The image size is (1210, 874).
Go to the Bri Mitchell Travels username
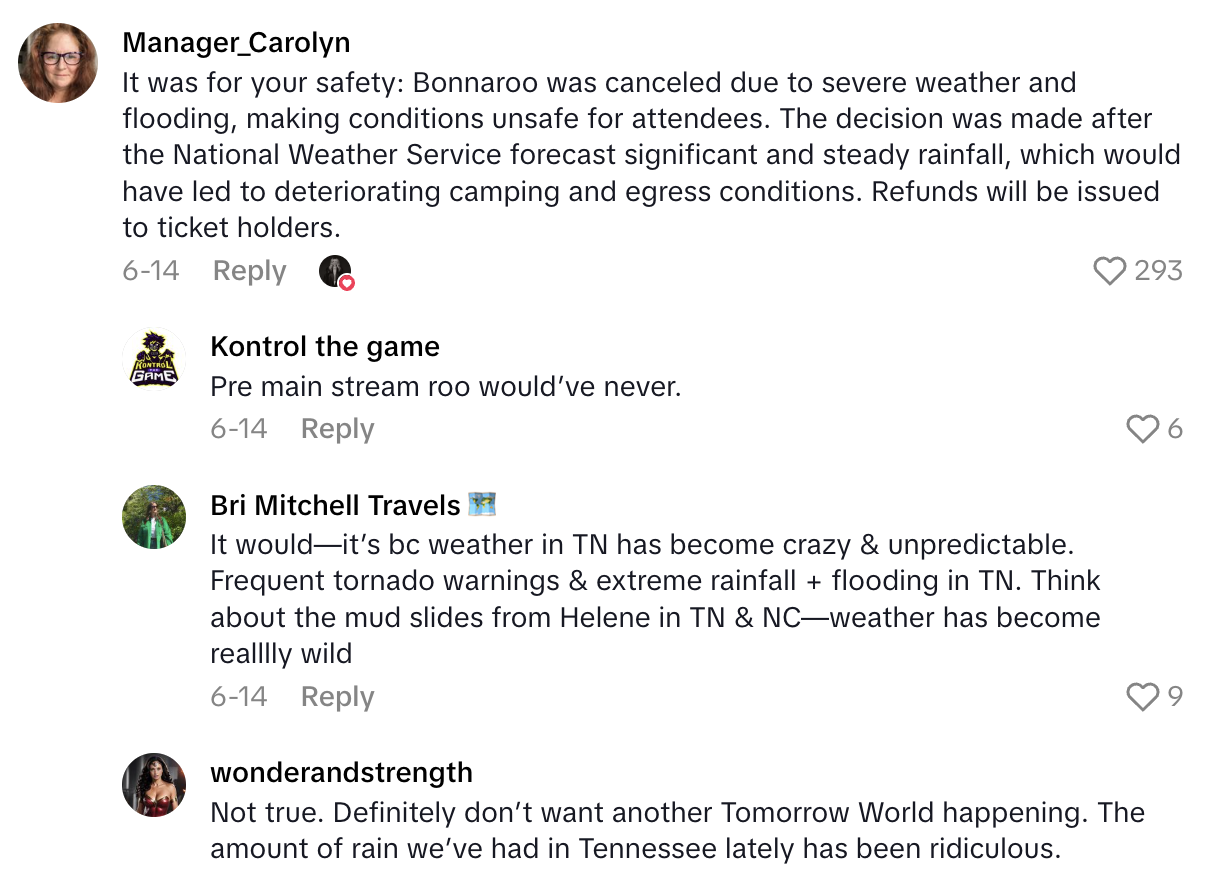pyautogui.click(x=335, y=505)
